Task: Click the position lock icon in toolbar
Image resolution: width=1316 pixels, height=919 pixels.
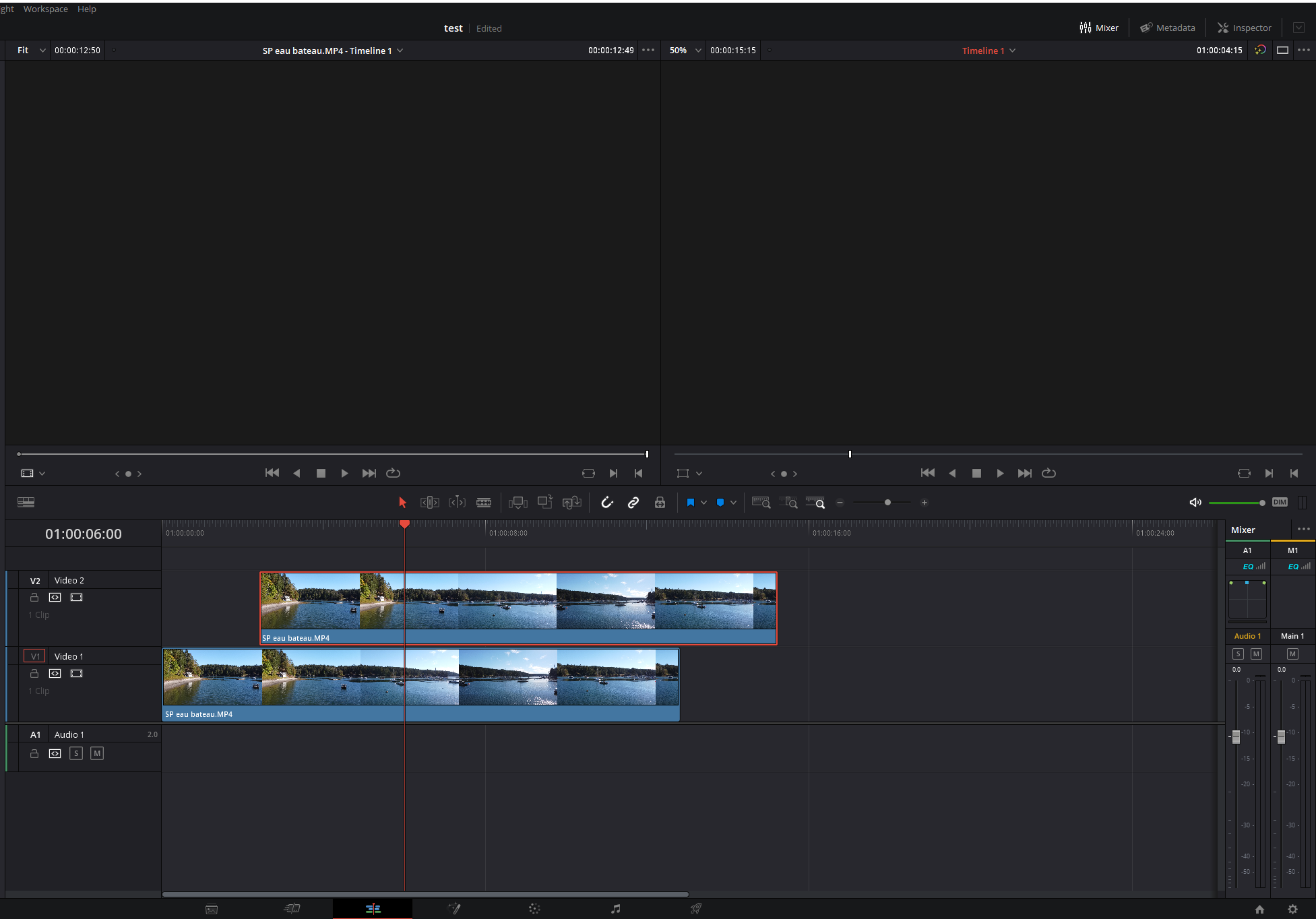Action: coord(660,503)
